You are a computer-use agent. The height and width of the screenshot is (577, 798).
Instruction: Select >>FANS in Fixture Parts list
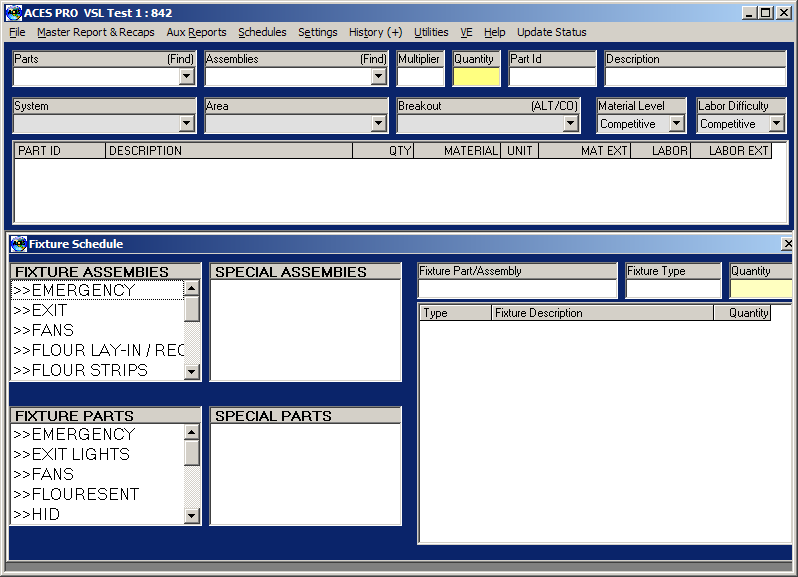tap(97, 474)
